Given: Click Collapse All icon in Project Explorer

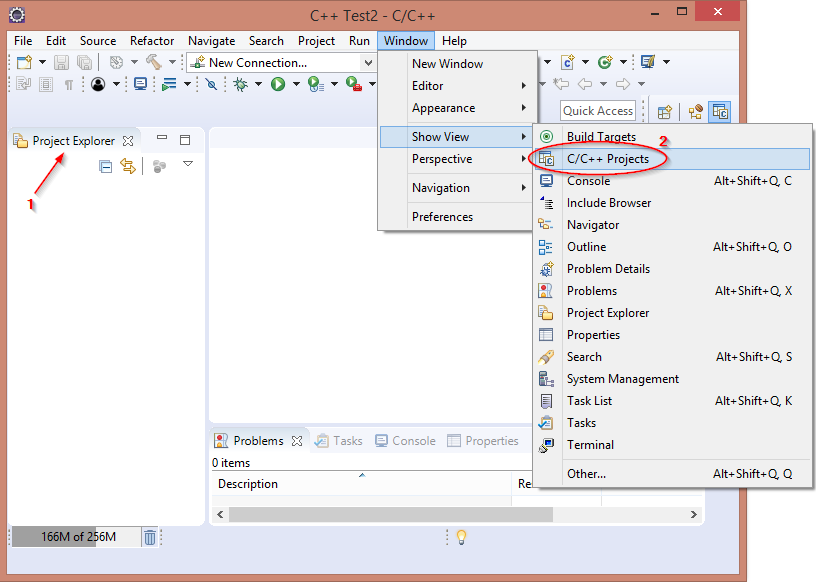Looking at the screenshot, I should point(105,166).
